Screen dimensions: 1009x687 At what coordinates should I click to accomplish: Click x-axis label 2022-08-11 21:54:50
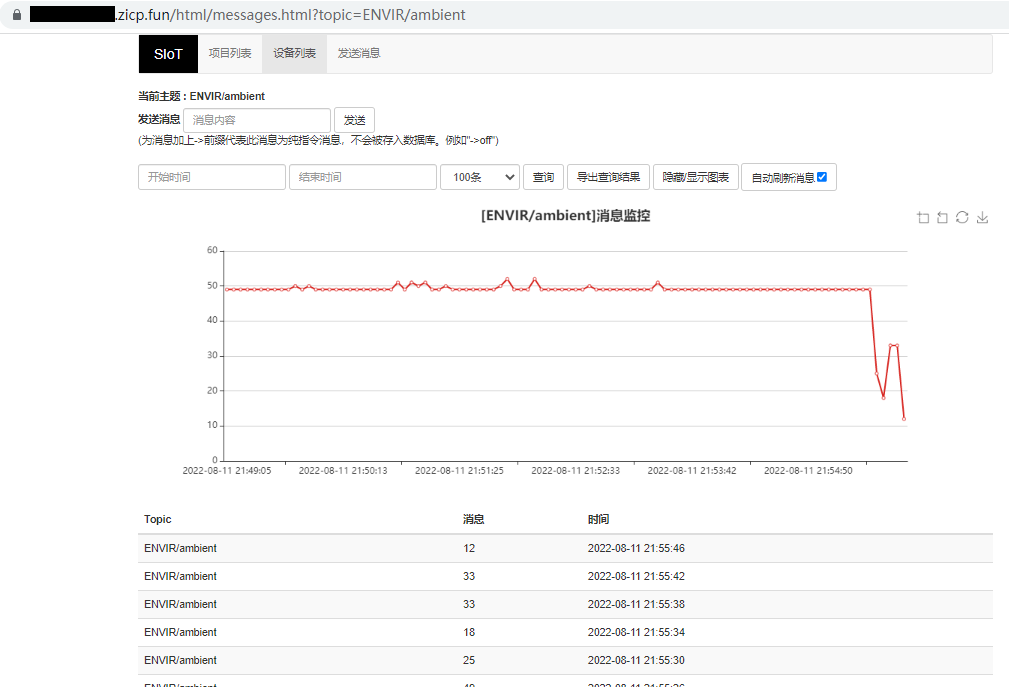pyautogui.click(x=808, y=471)
